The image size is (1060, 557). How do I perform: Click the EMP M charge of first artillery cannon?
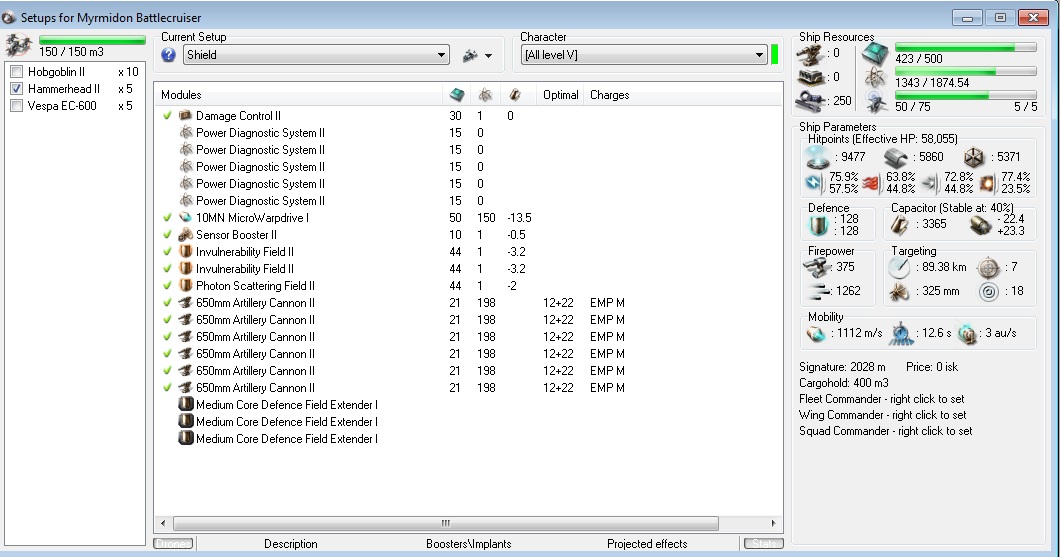[x=607, y=302]
